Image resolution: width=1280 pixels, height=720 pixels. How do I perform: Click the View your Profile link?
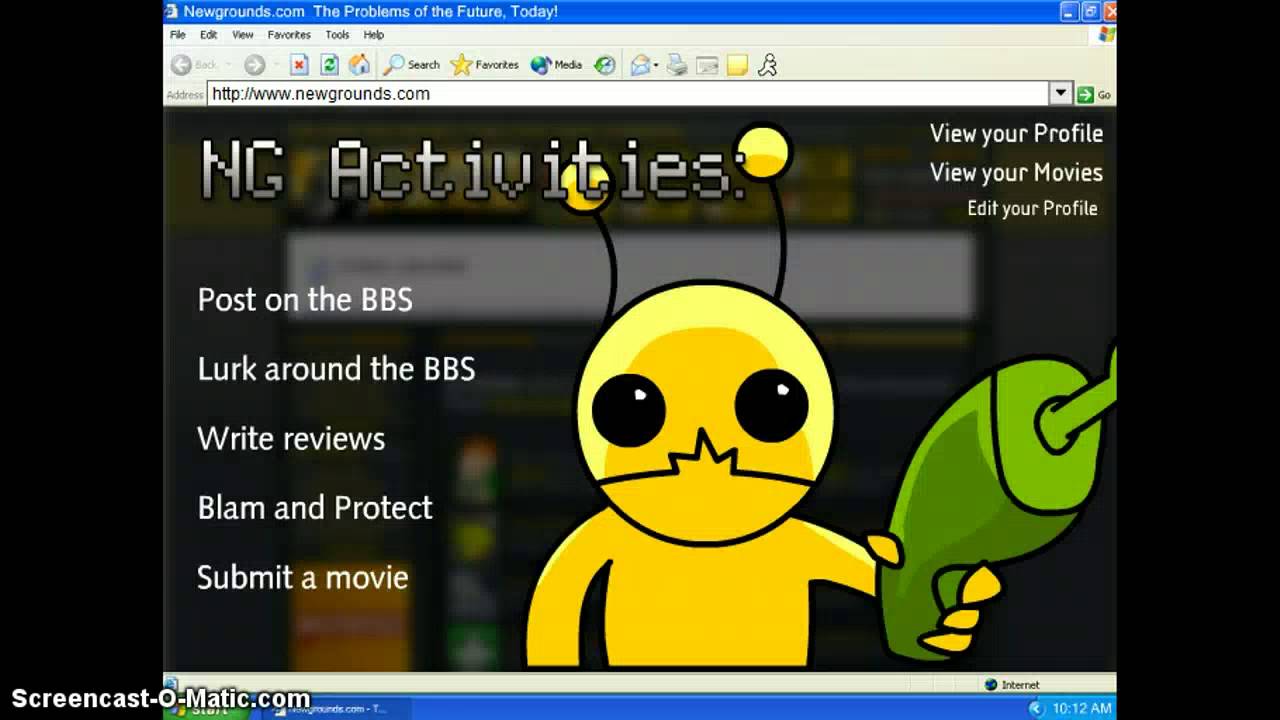(1016, 134)
